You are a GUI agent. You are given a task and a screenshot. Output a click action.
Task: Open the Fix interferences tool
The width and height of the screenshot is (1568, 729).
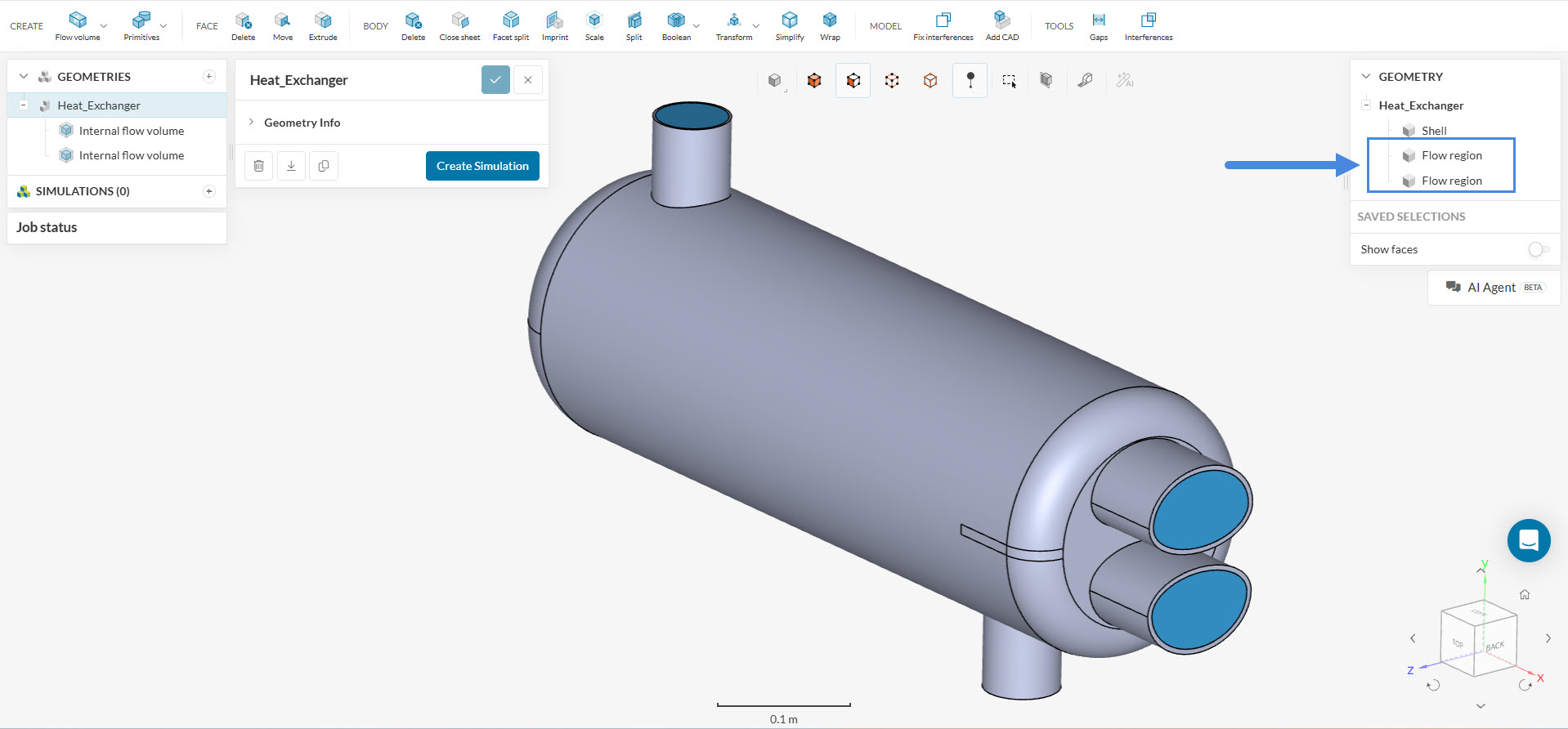943,20
